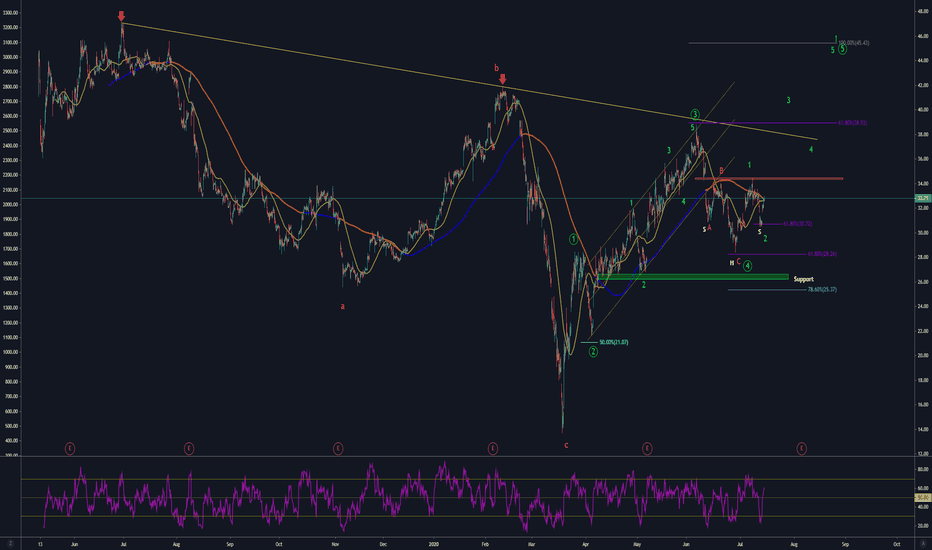Click the current price label 33.29 on price axis
Viewport: 932px width, 550px height.
click(x=922, y=198)
